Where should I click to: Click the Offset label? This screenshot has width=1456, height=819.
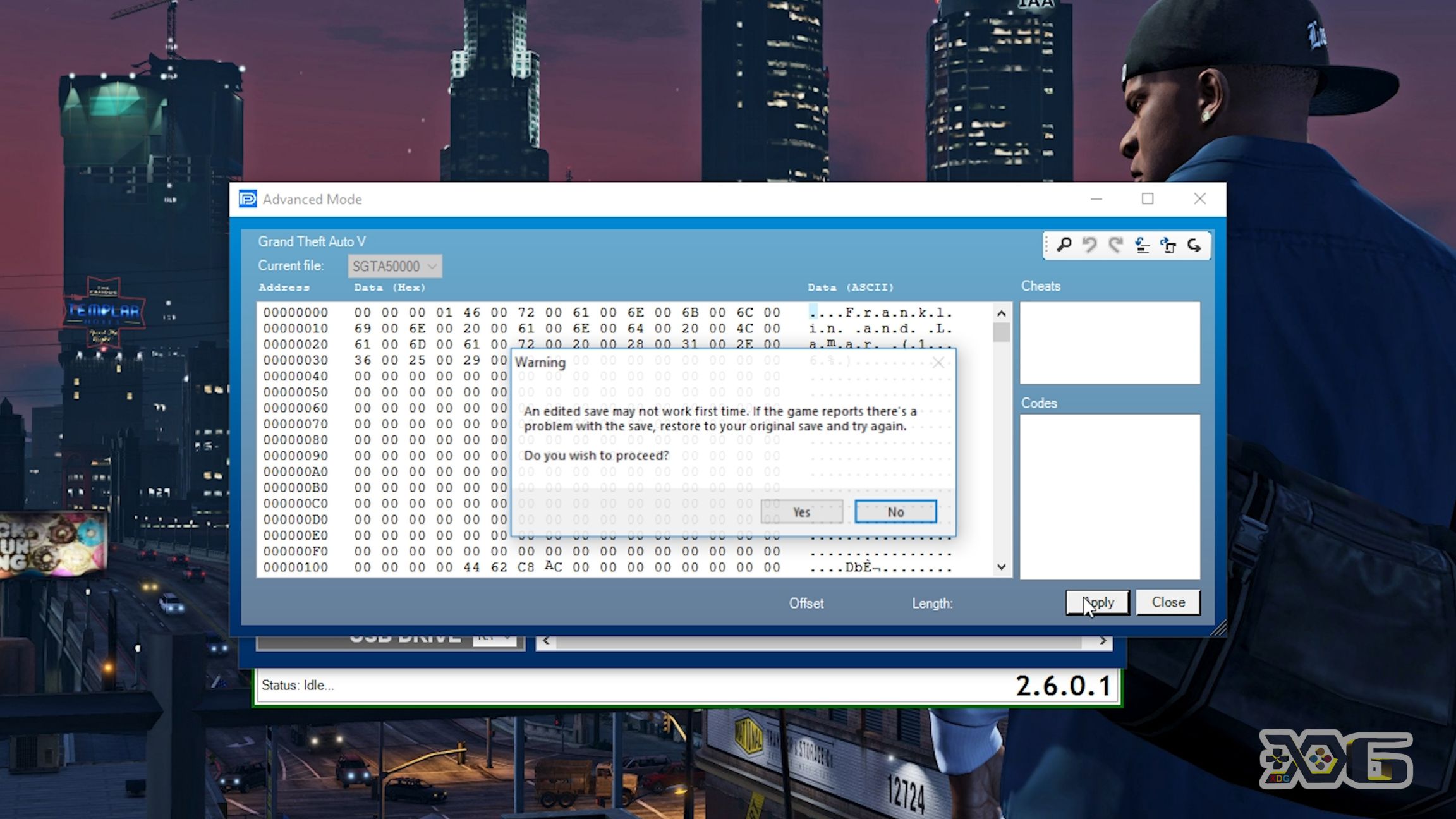point(806,604)
